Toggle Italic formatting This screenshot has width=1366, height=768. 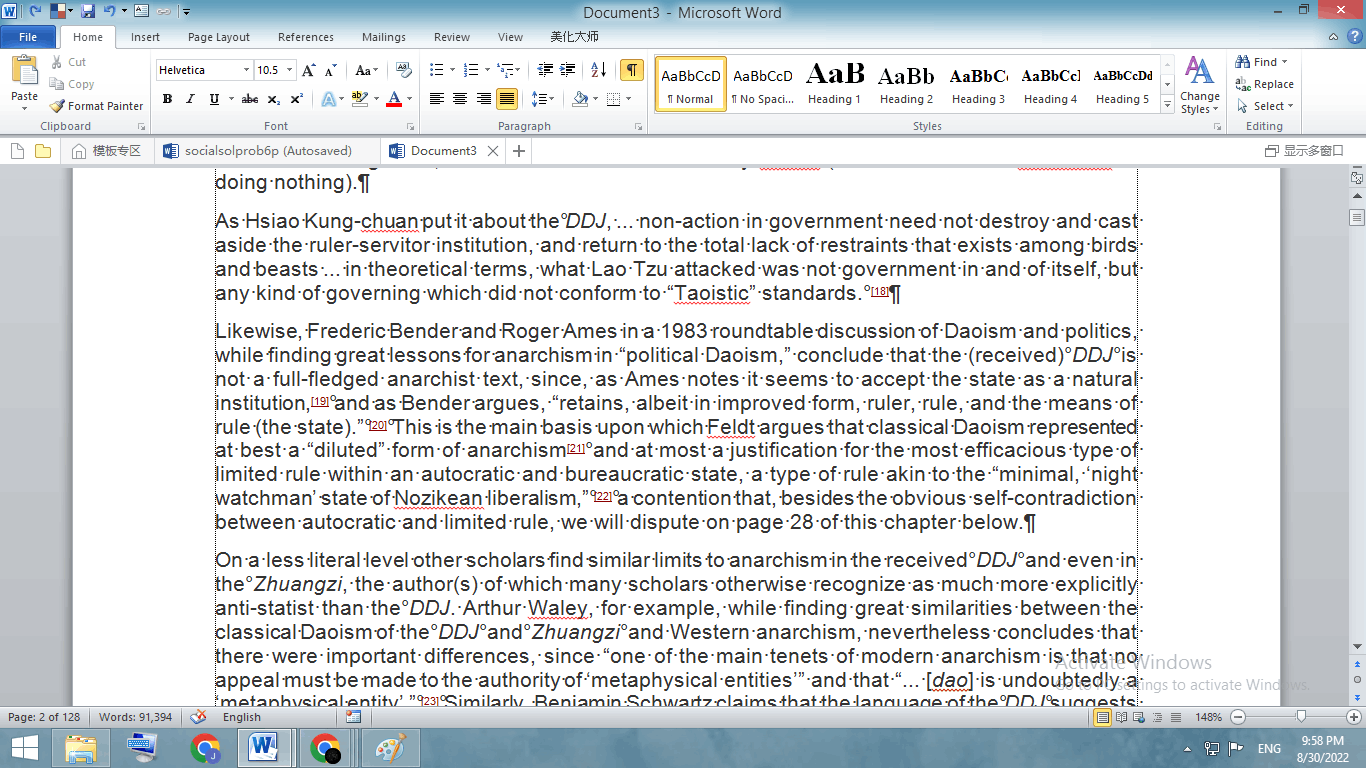tap(190, 99)
